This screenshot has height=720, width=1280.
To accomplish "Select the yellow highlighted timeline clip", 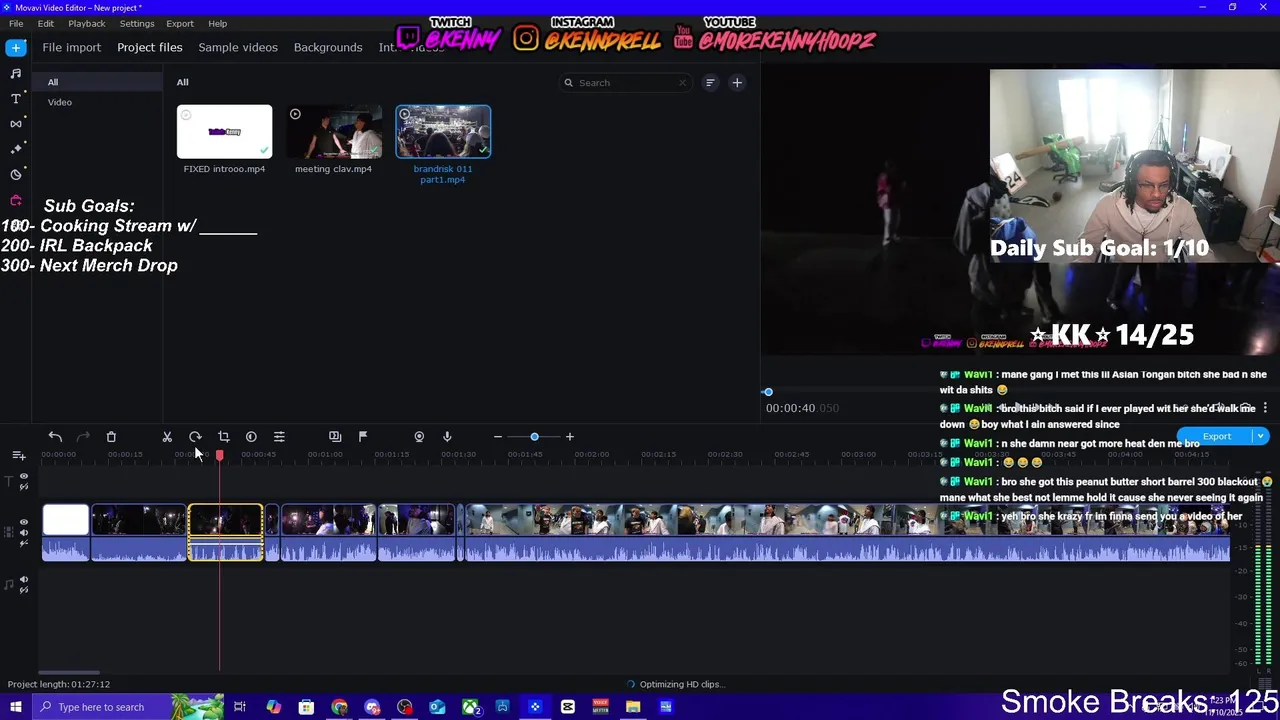I will pos(226,532).
